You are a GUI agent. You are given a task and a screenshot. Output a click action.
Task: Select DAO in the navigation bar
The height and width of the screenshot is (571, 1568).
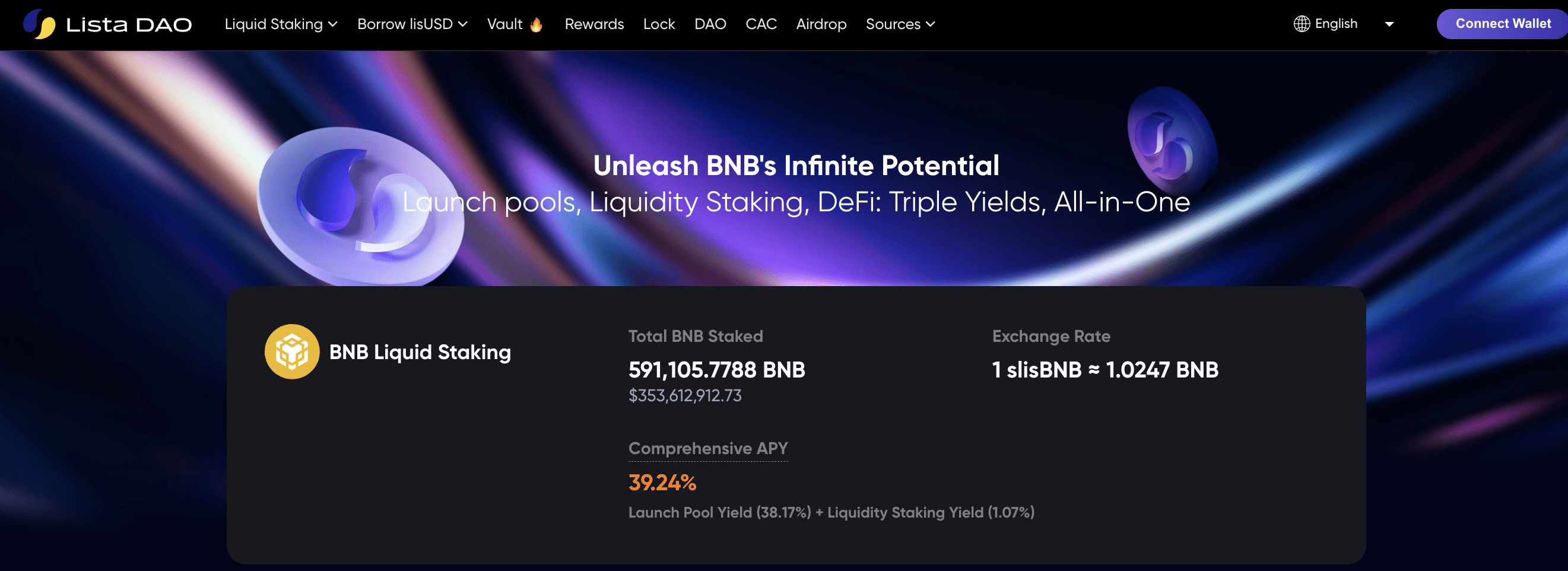point(710,24)
